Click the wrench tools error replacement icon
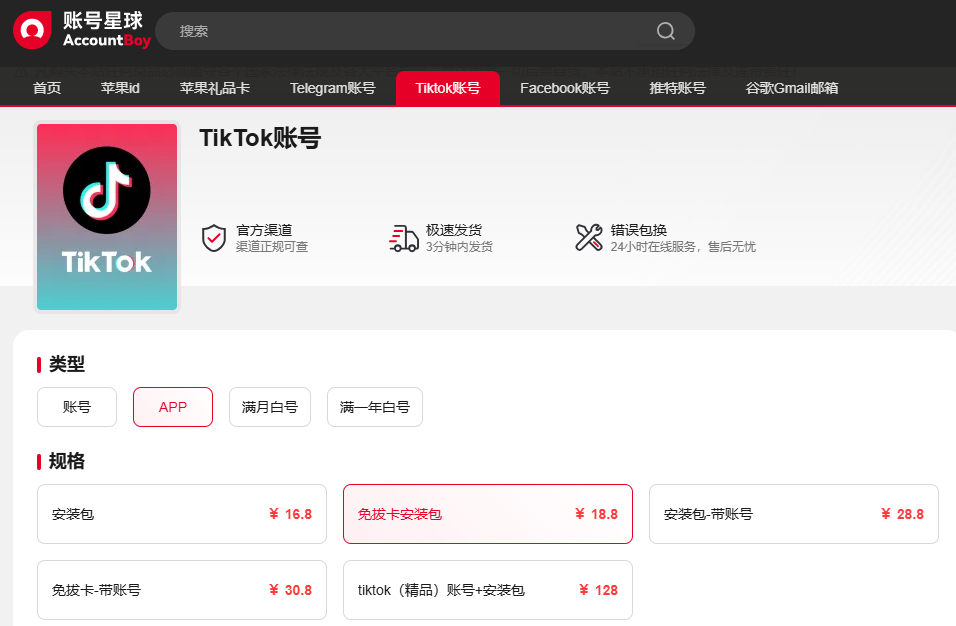The width and height of the screenshot is (956, 626). [588, 238]
